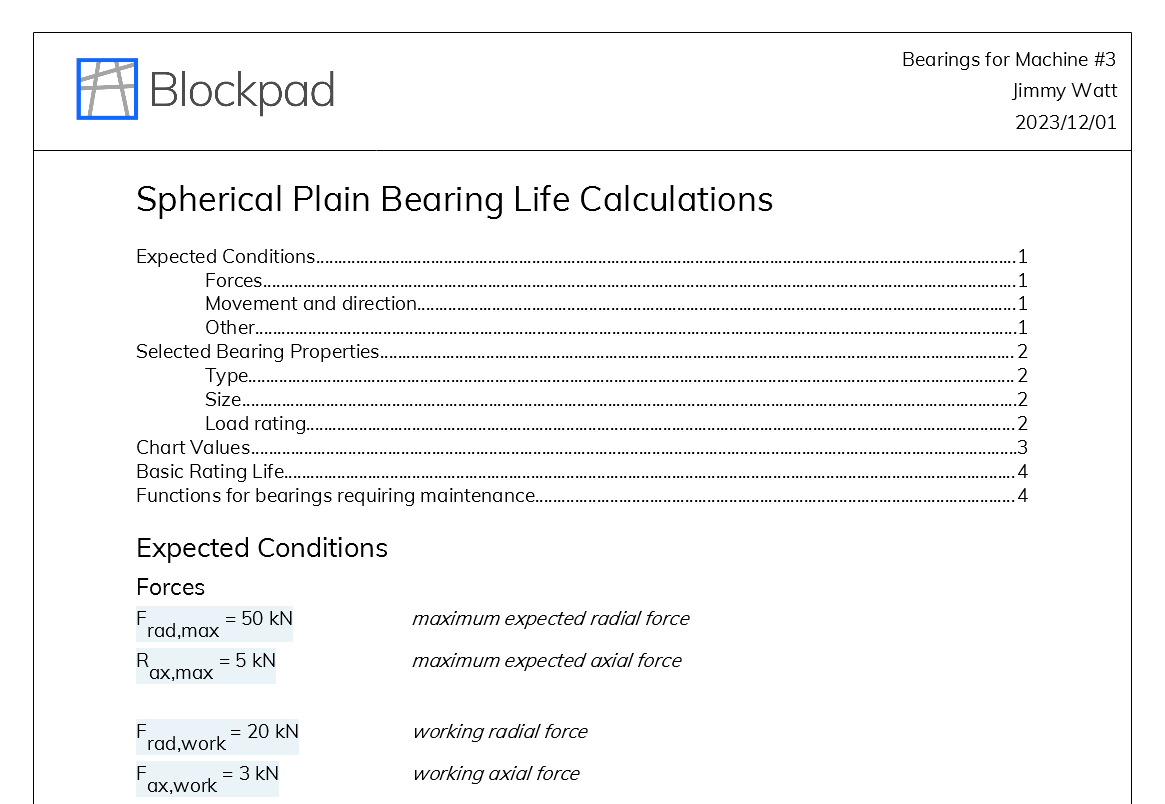Select the F rad,max = 50 kN equation
This screenshot has height=804, width=1165.
214,623
